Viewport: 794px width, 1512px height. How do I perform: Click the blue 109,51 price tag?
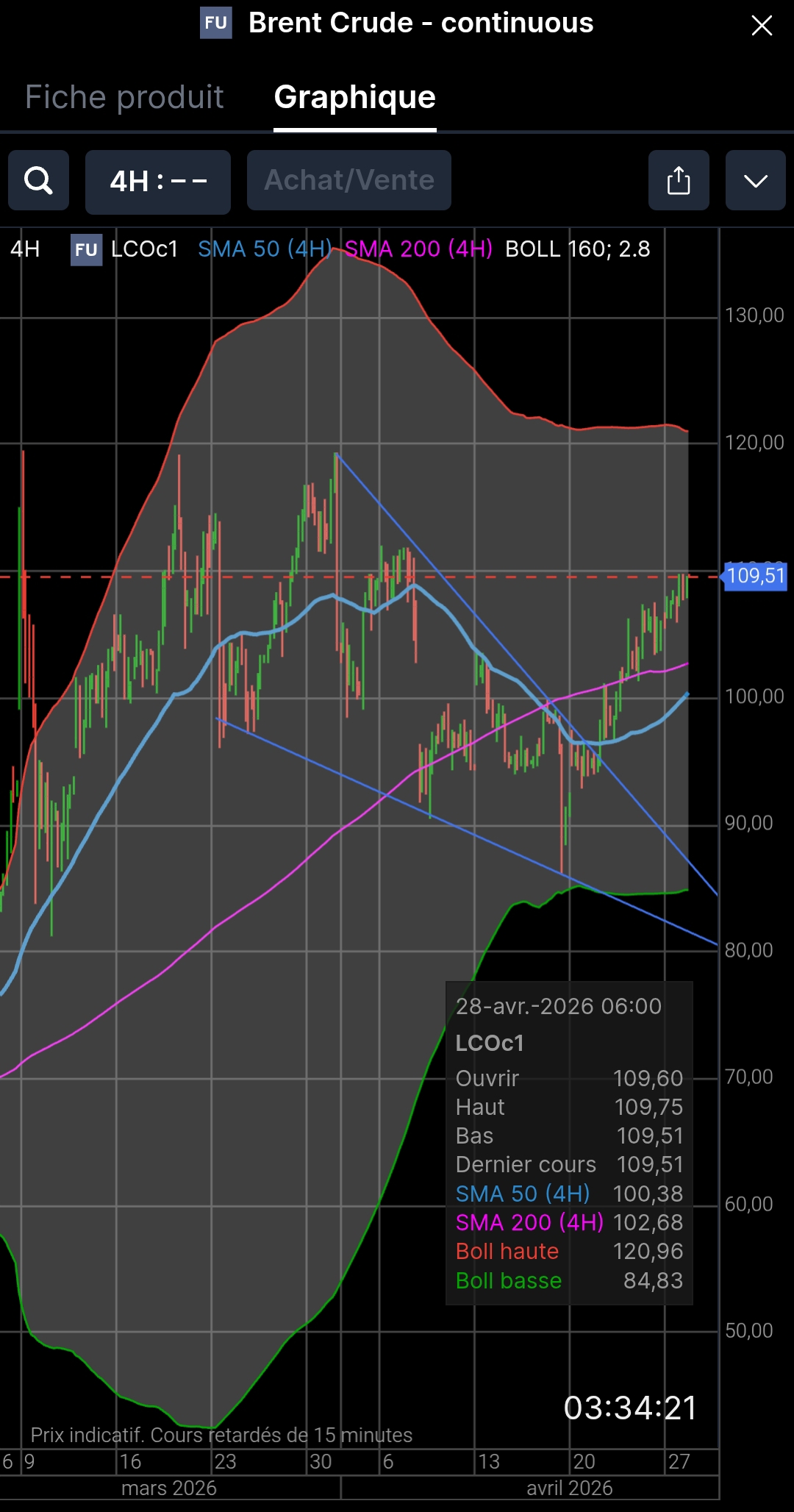pos(755,576)
